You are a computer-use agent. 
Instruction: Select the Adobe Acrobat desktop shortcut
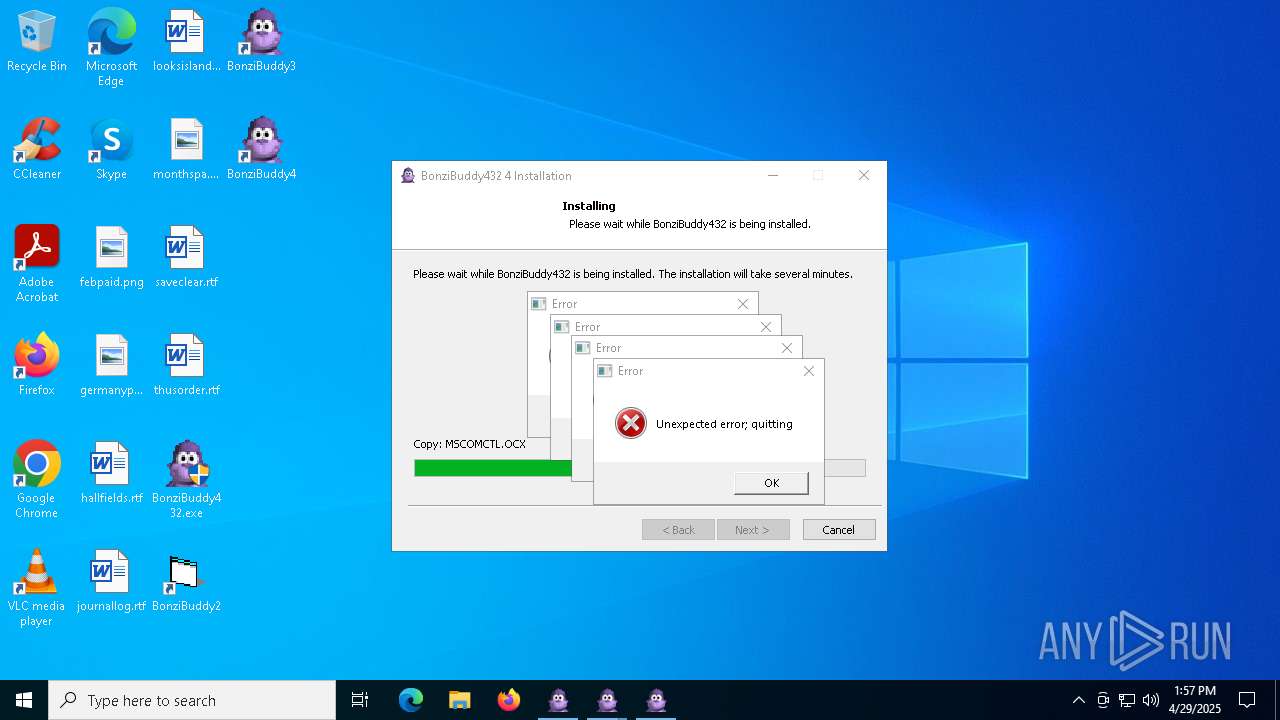click(x=37, y=264)
